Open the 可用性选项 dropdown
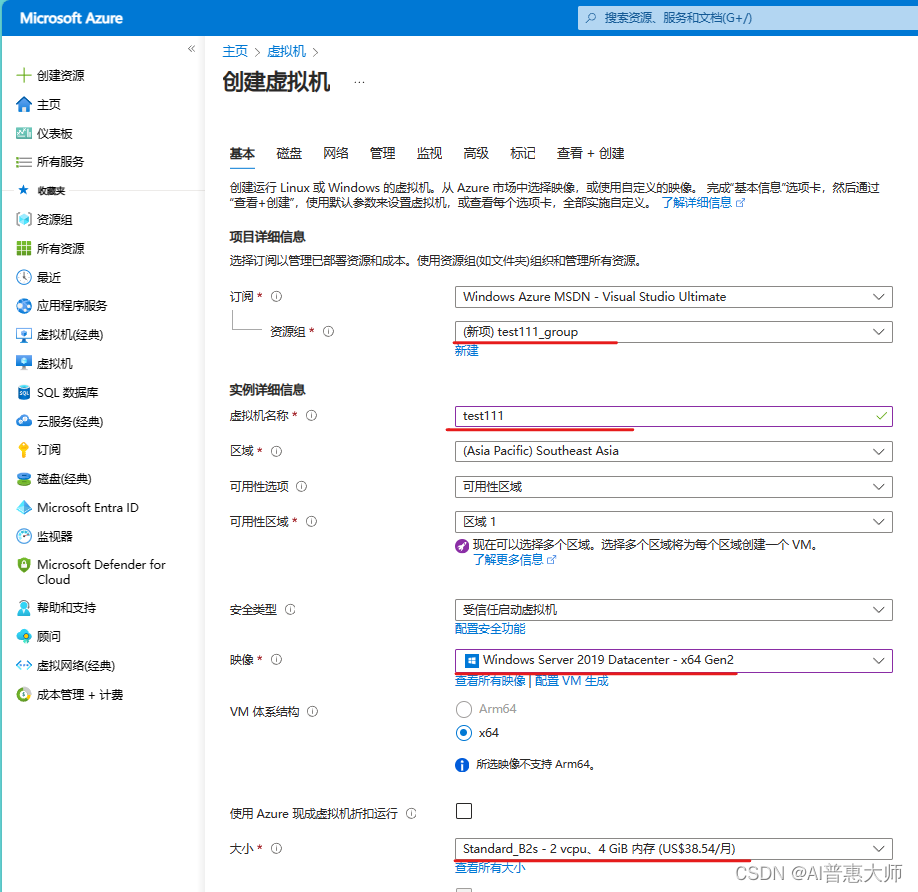The width and height of the screenshot is (918, 892). pos(673,487)
